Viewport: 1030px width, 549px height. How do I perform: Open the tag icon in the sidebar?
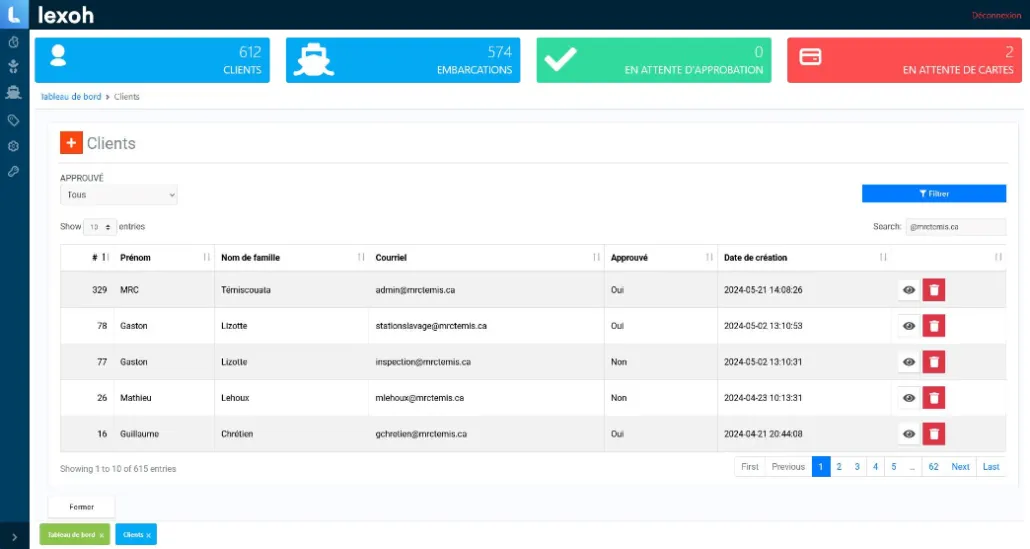point(14,120)
